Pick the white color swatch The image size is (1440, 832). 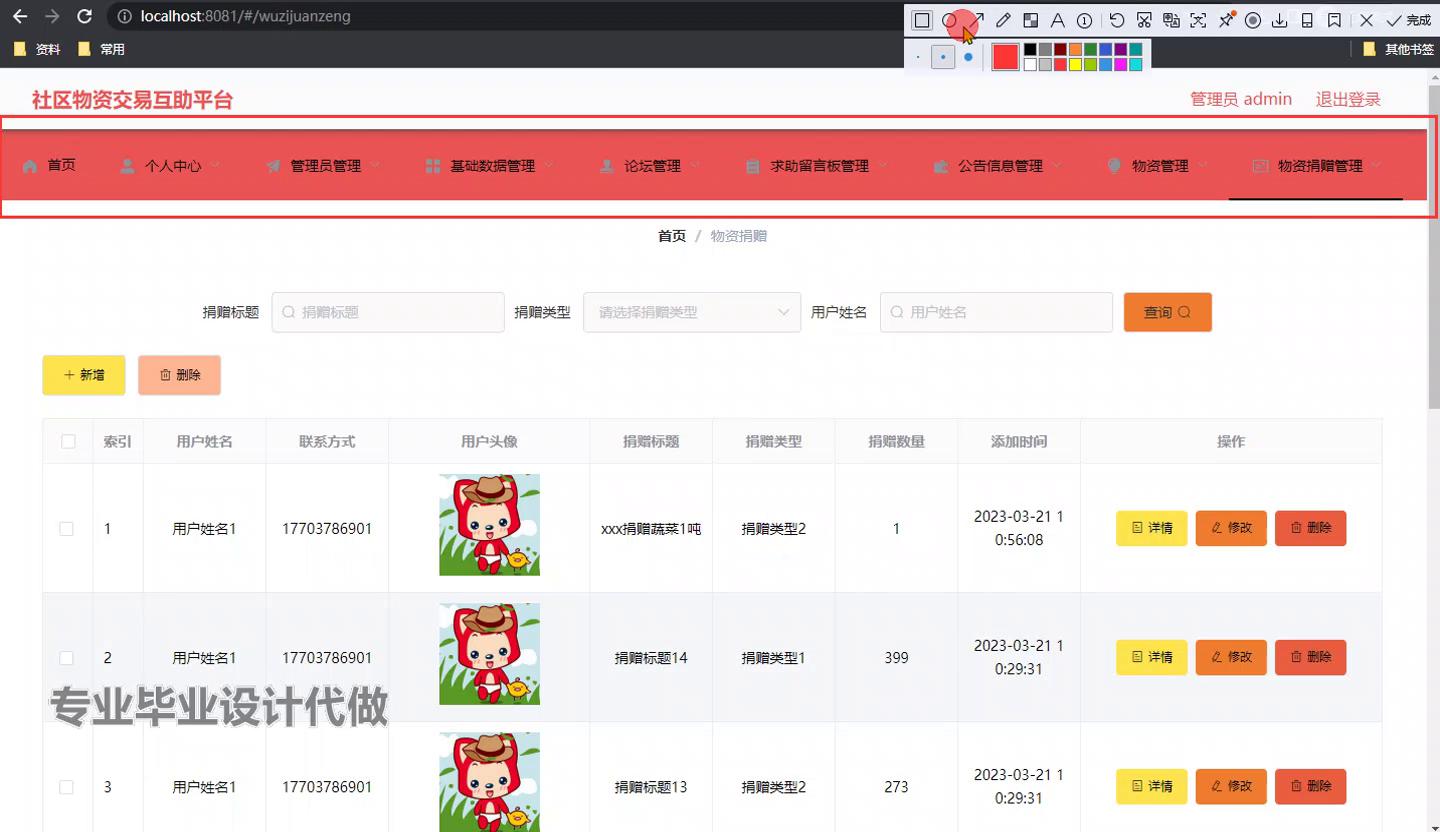pos(1030,64)
